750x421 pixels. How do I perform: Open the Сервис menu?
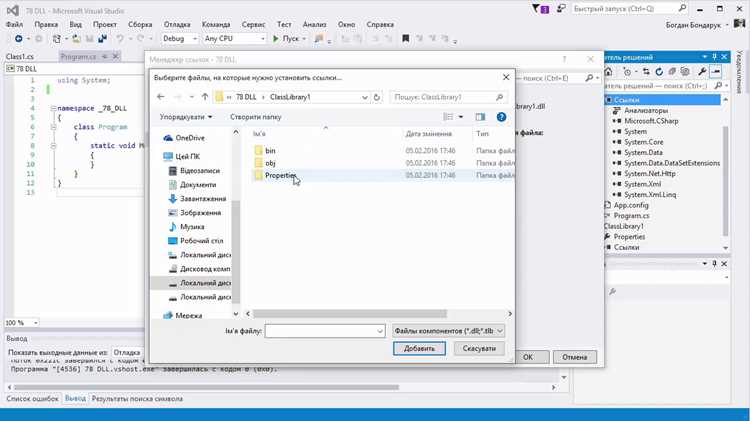(253, 24)
